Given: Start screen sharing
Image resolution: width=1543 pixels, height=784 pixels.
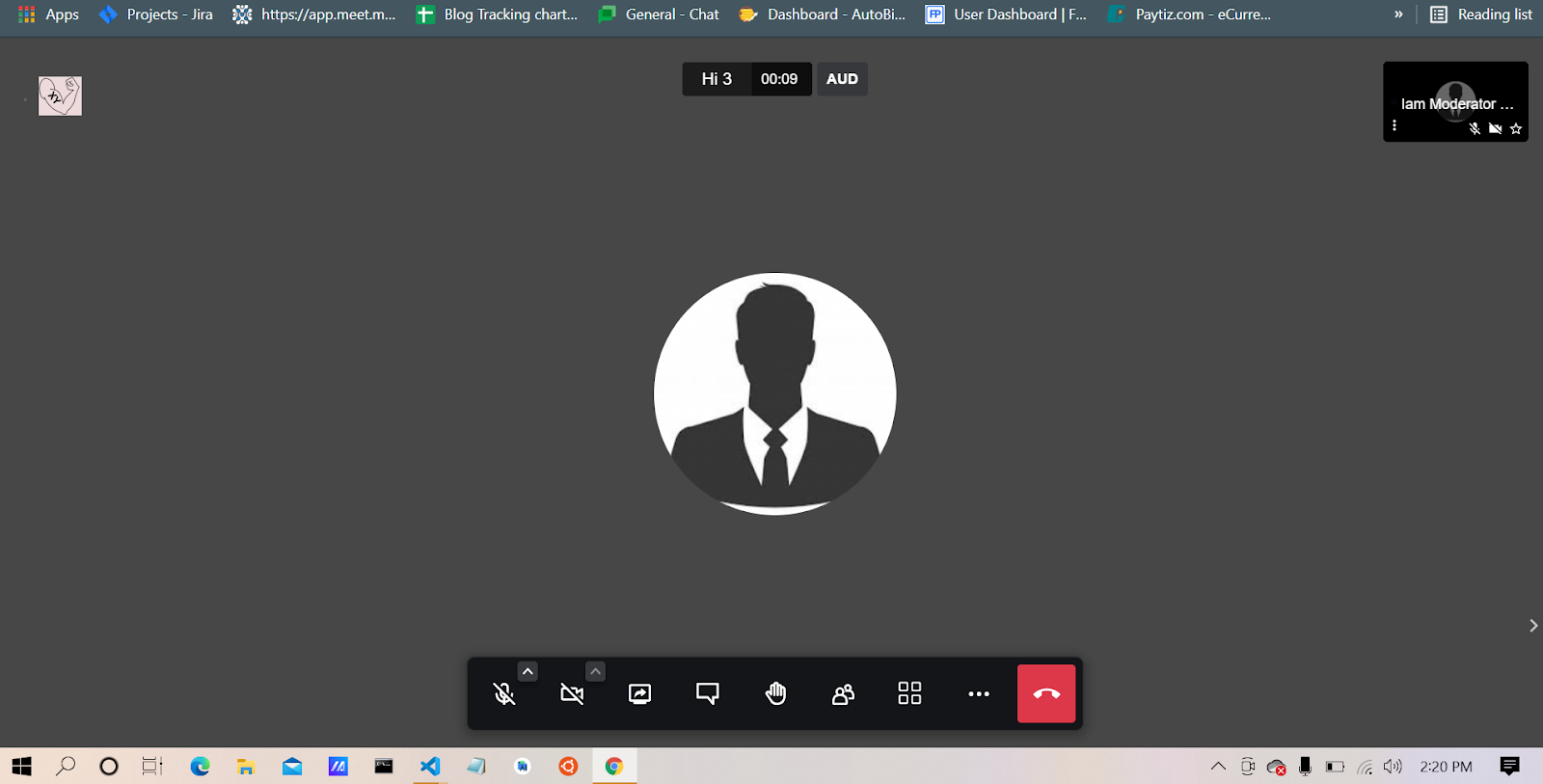Looking at the screenshot, I should (x=639, y=693).
